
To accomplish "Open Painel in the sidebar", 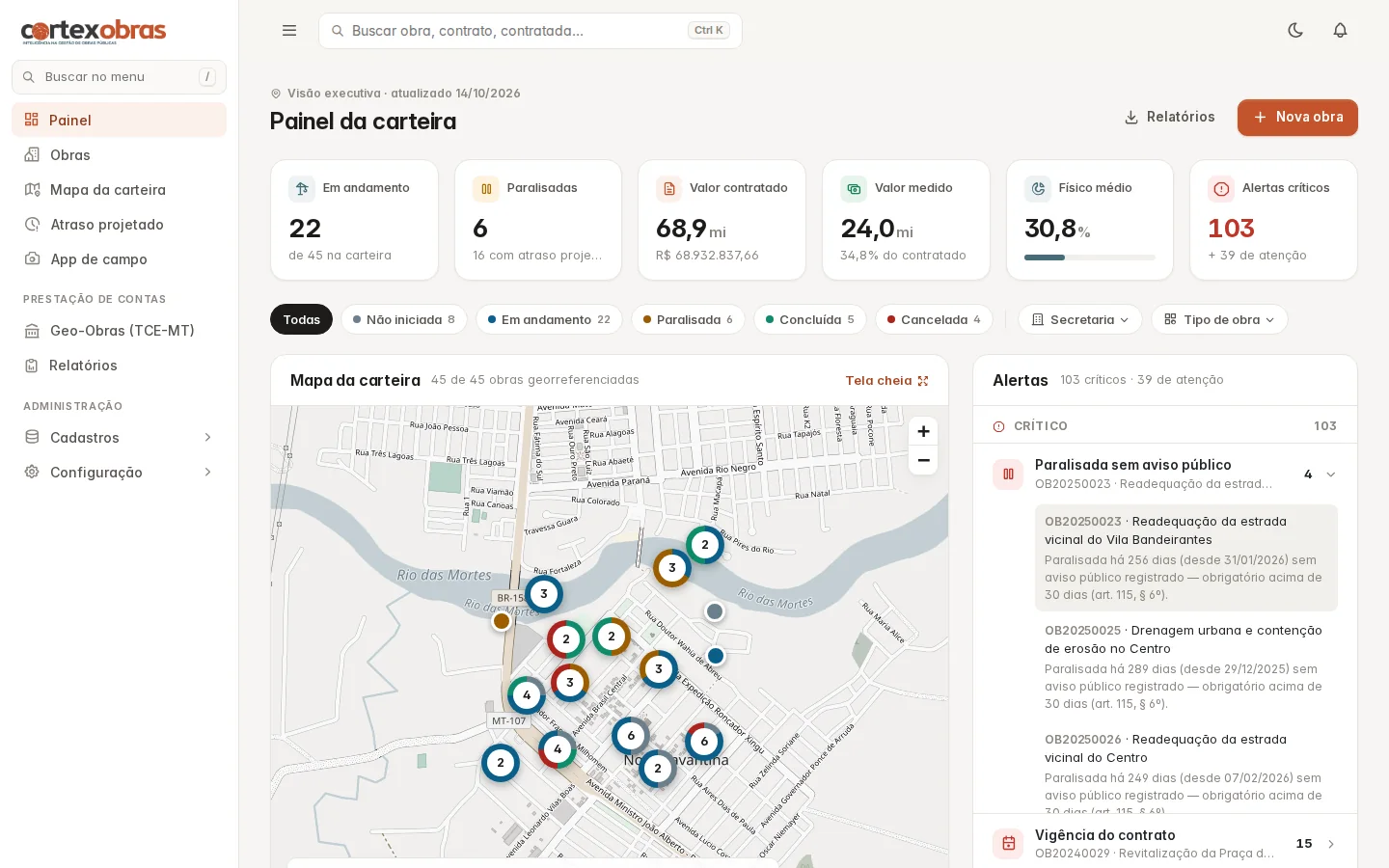I will click(x=119, y=120).
